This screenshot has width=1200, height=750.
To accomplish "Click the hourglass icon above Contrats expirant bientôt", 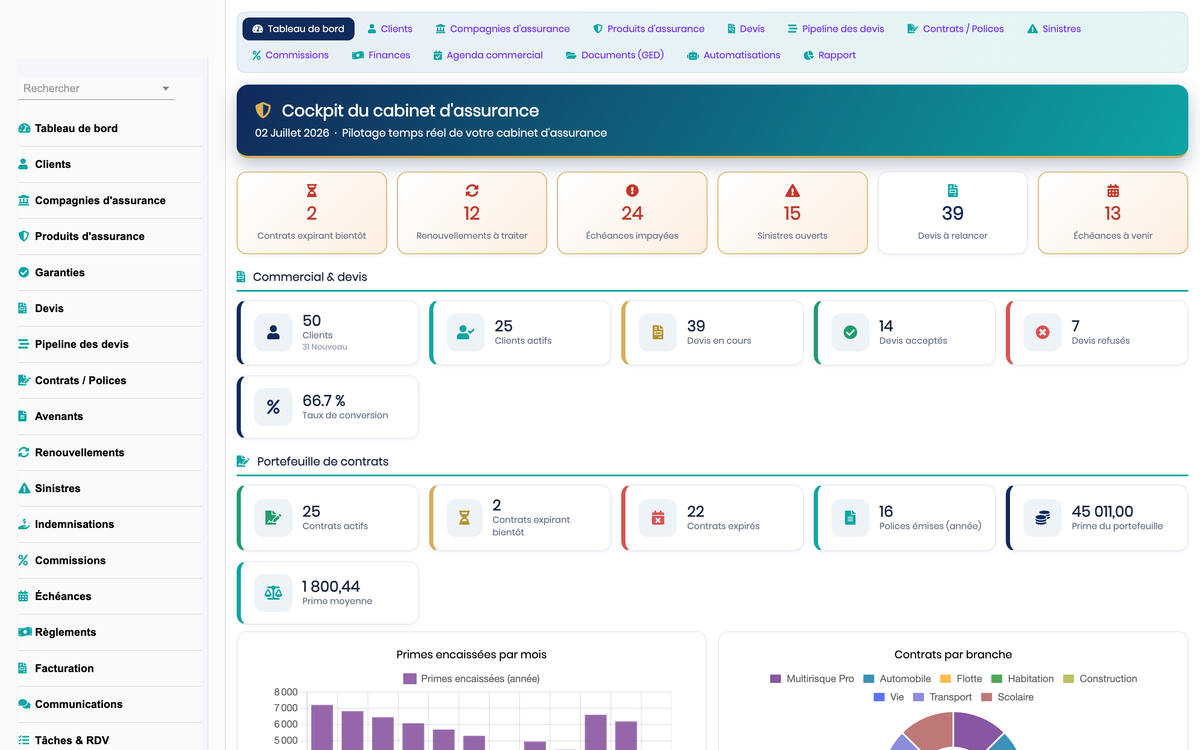I will (x=312, y=190).
